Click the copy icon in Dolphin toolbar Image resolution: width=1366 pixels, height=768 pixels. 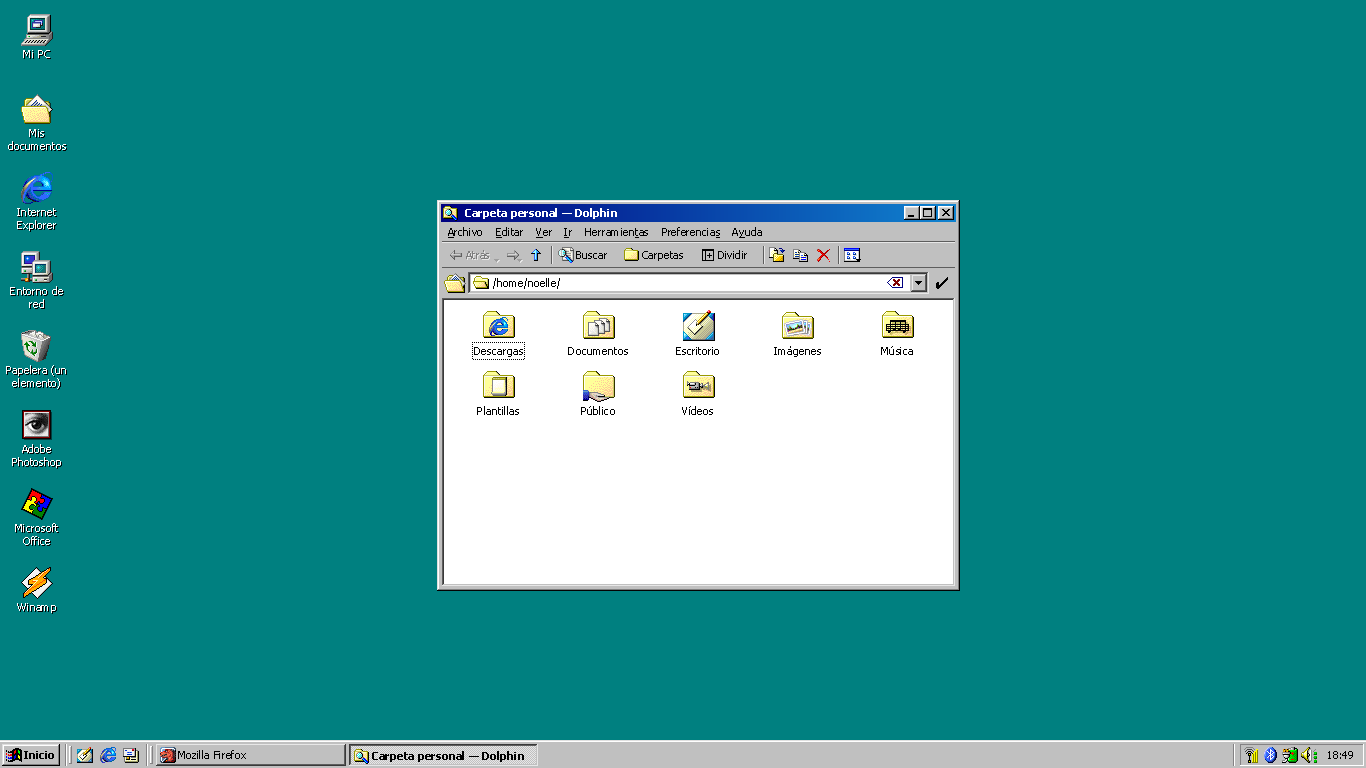point(800,255)
